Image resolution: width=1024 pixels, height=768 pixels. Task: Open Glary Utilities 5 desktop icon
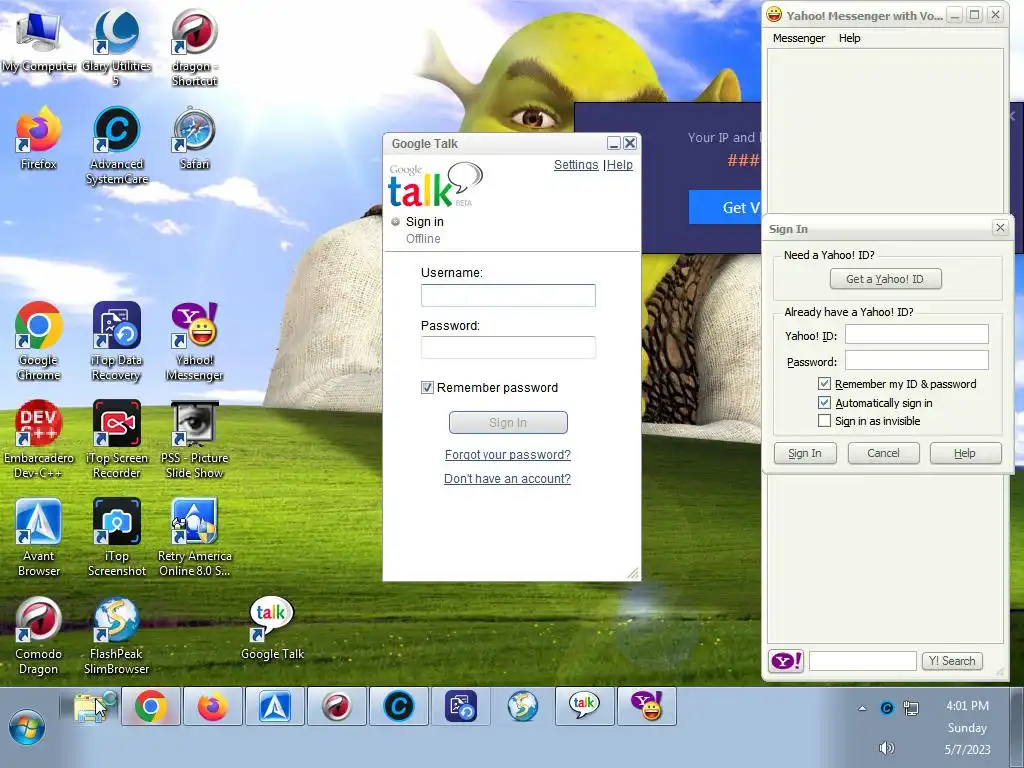[116, 46]
